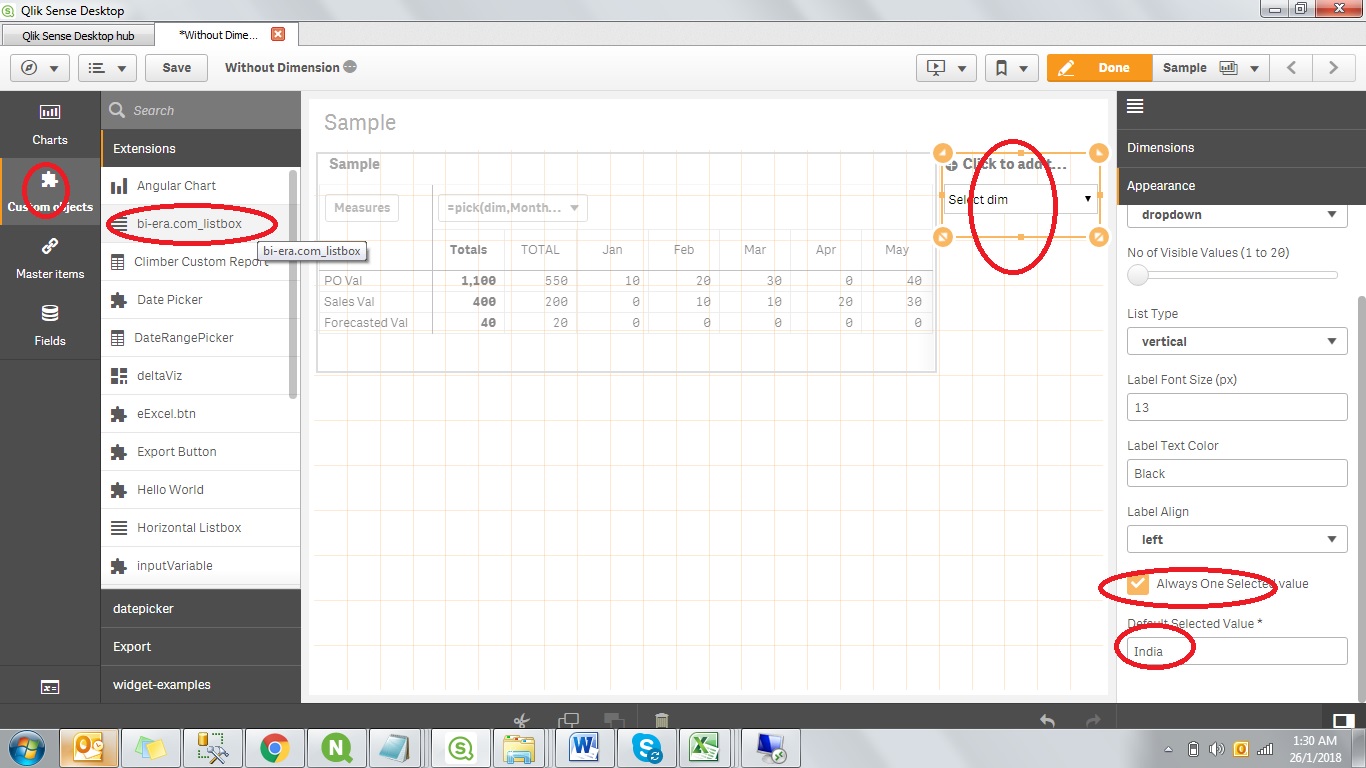This screenshot has width=1366, height=768.
Task: Collapse the Appearance properties section
Action: [x=1241, y=186]
